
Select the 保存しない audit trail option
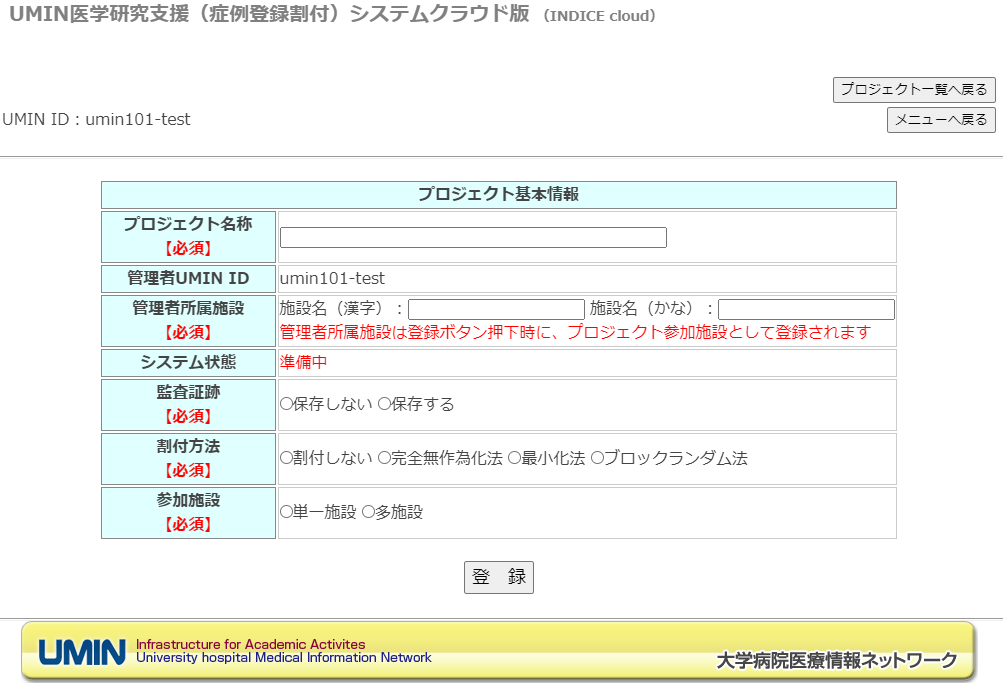coord(285,404)
